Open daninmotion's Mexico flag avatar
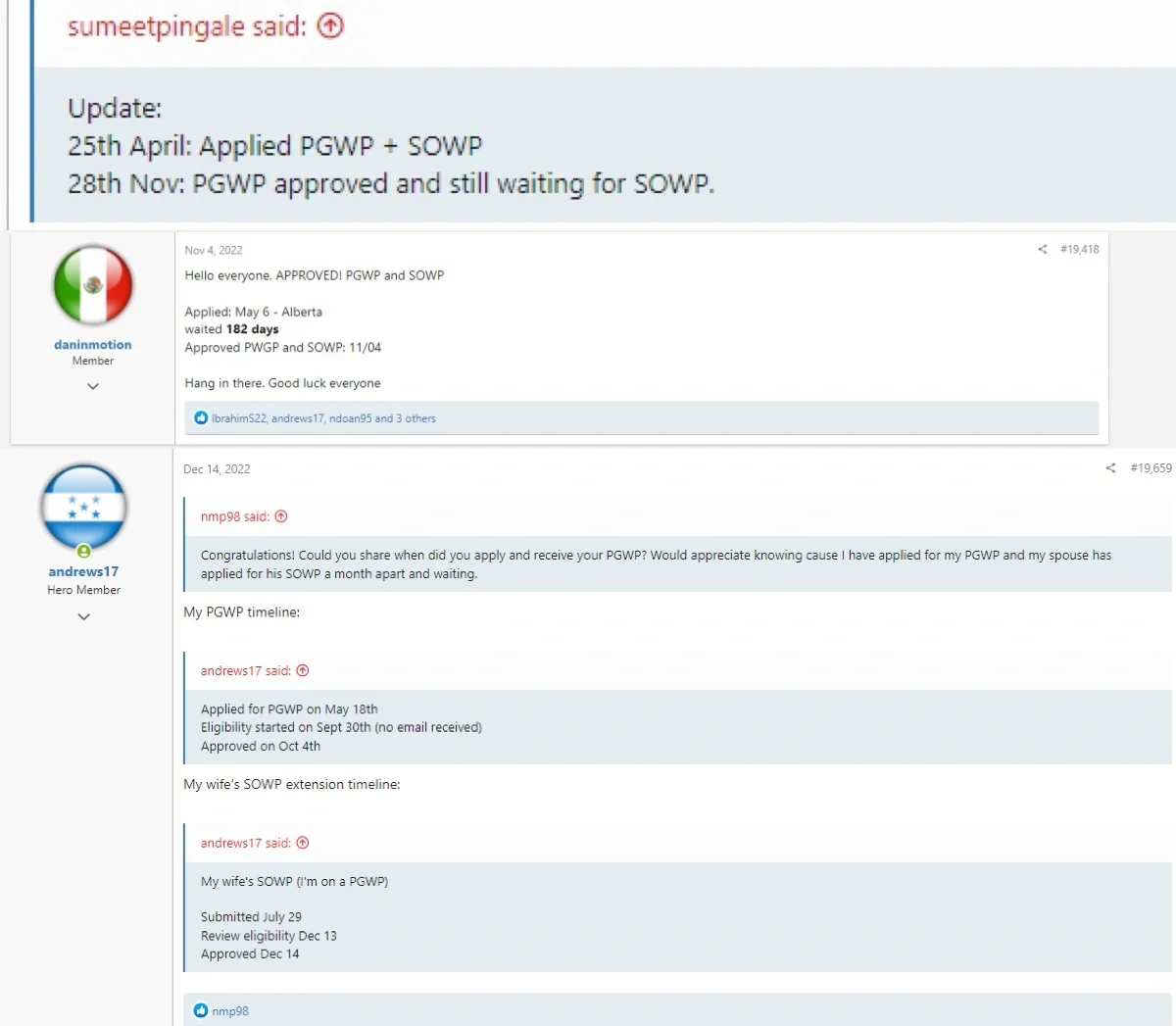The height and width of the screenshot is (1026, 1176). tap(93, 285)
